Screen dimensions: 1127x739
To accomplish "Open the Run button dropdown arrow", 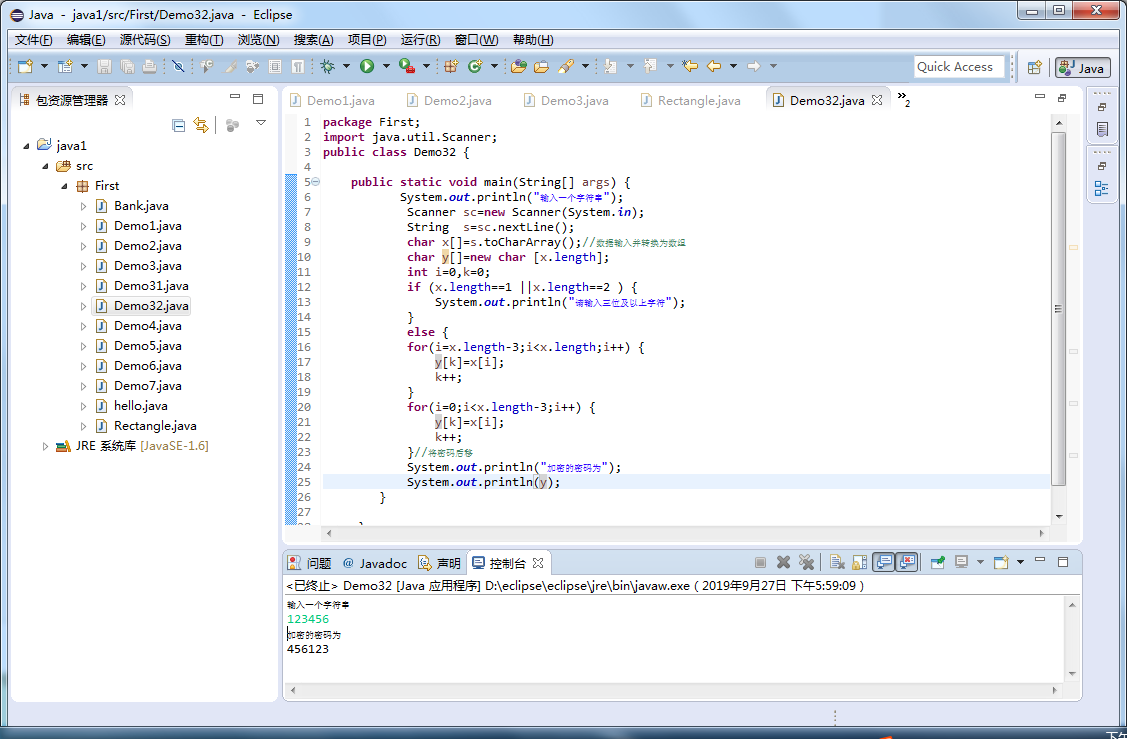I will click(x=386, y=66).
